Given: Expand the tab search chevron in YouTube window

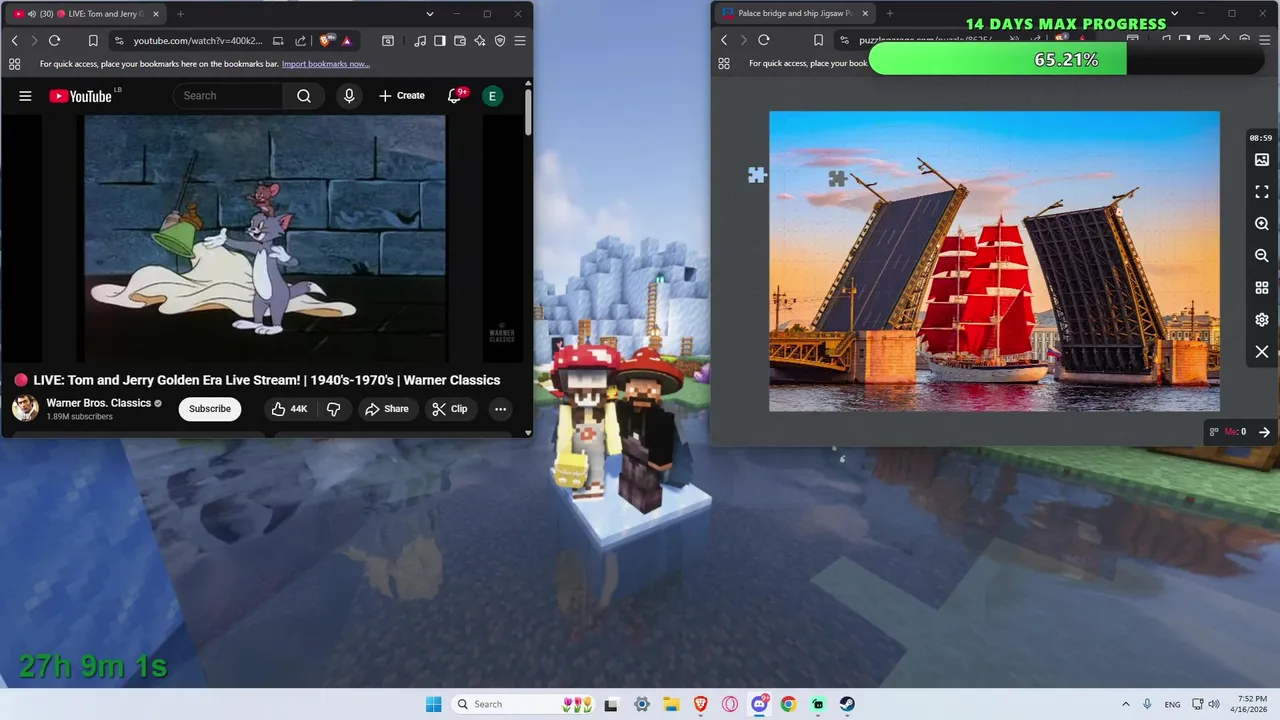Looking at the screenshot, I should [x=430, y=14].
